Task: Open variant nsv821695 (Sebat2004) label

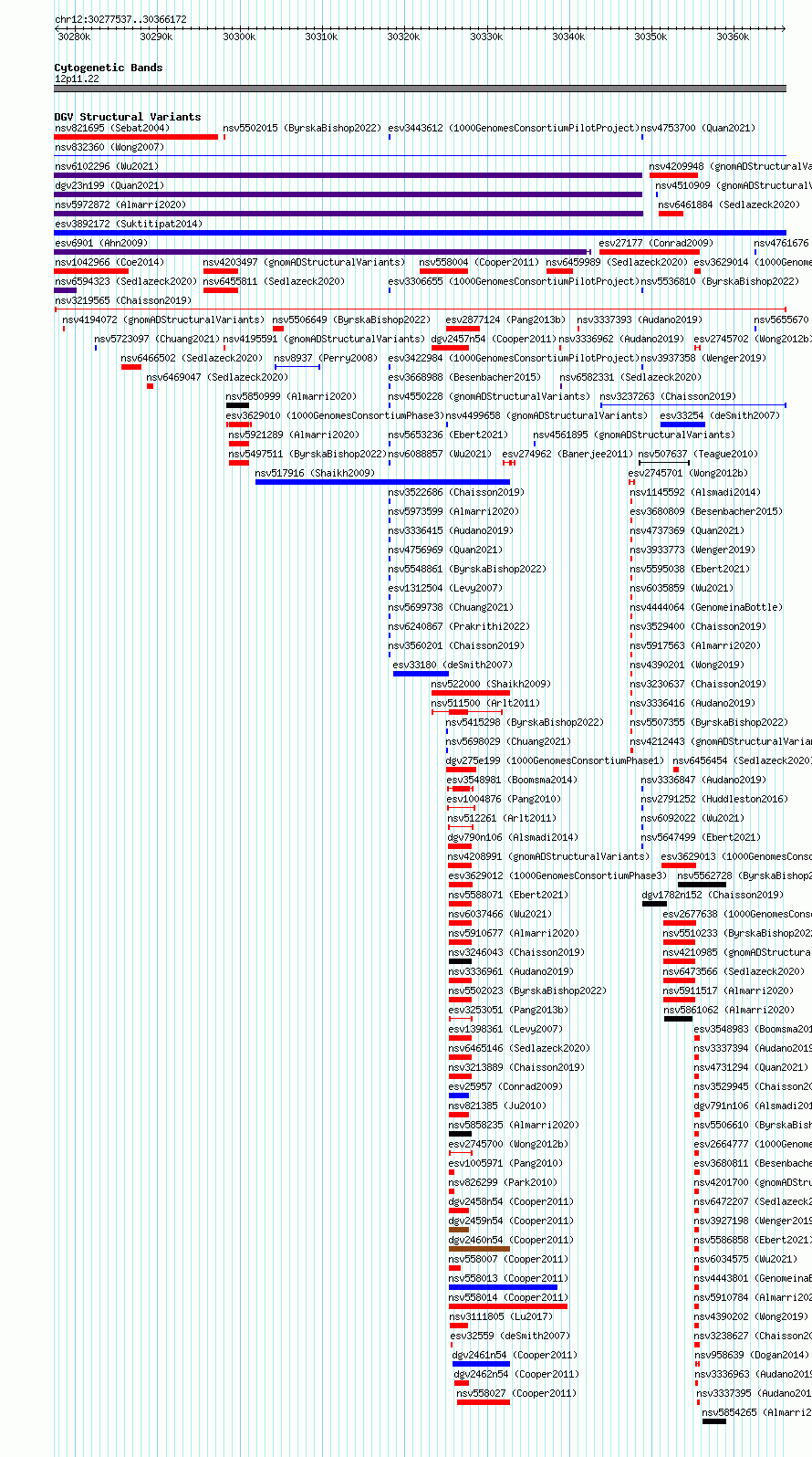Action: pyautogui.click(x=112, y=129)
